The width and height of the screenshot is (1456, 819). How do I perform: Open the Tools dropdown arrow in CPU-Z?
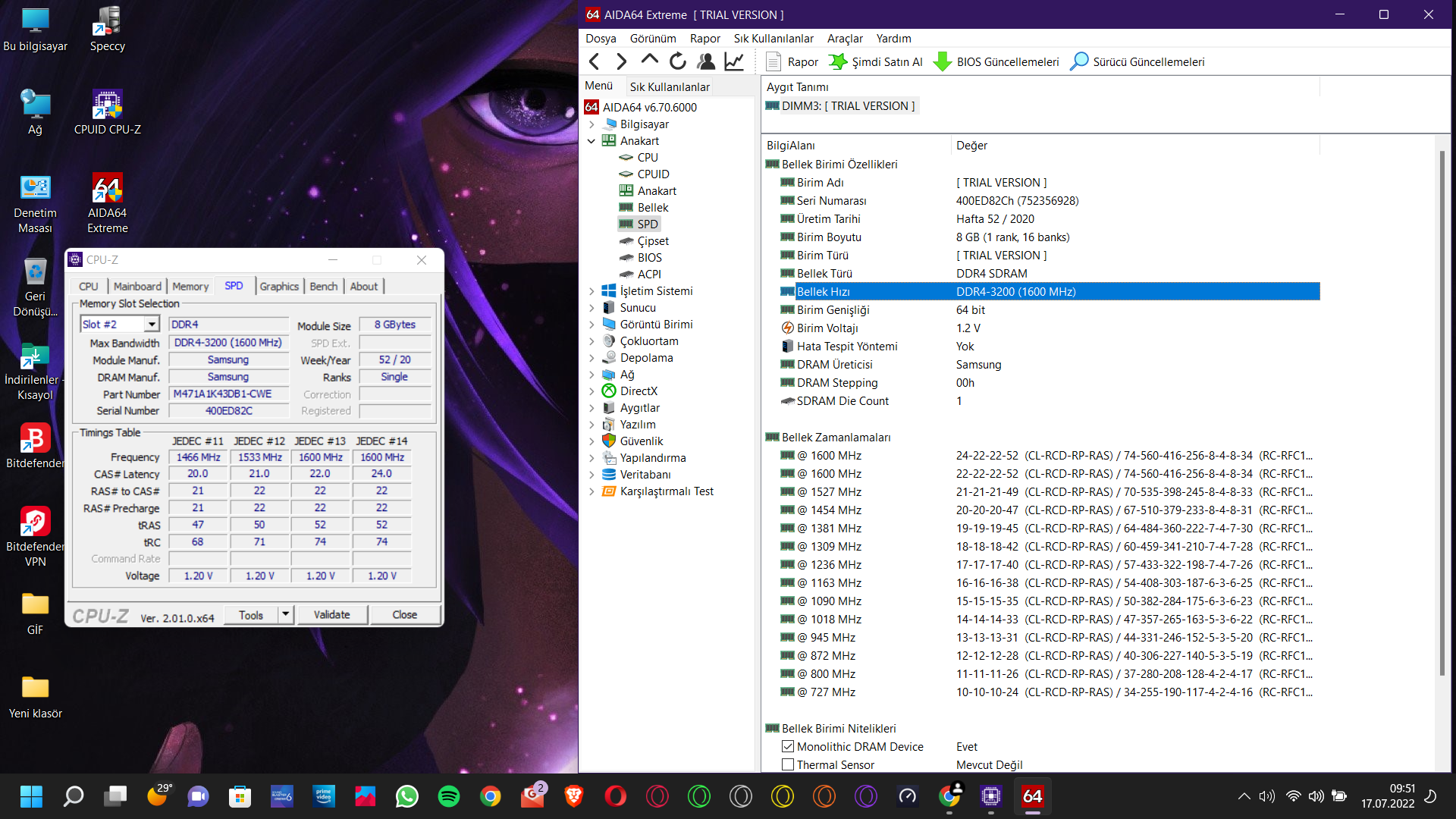(x=285, y=614)
